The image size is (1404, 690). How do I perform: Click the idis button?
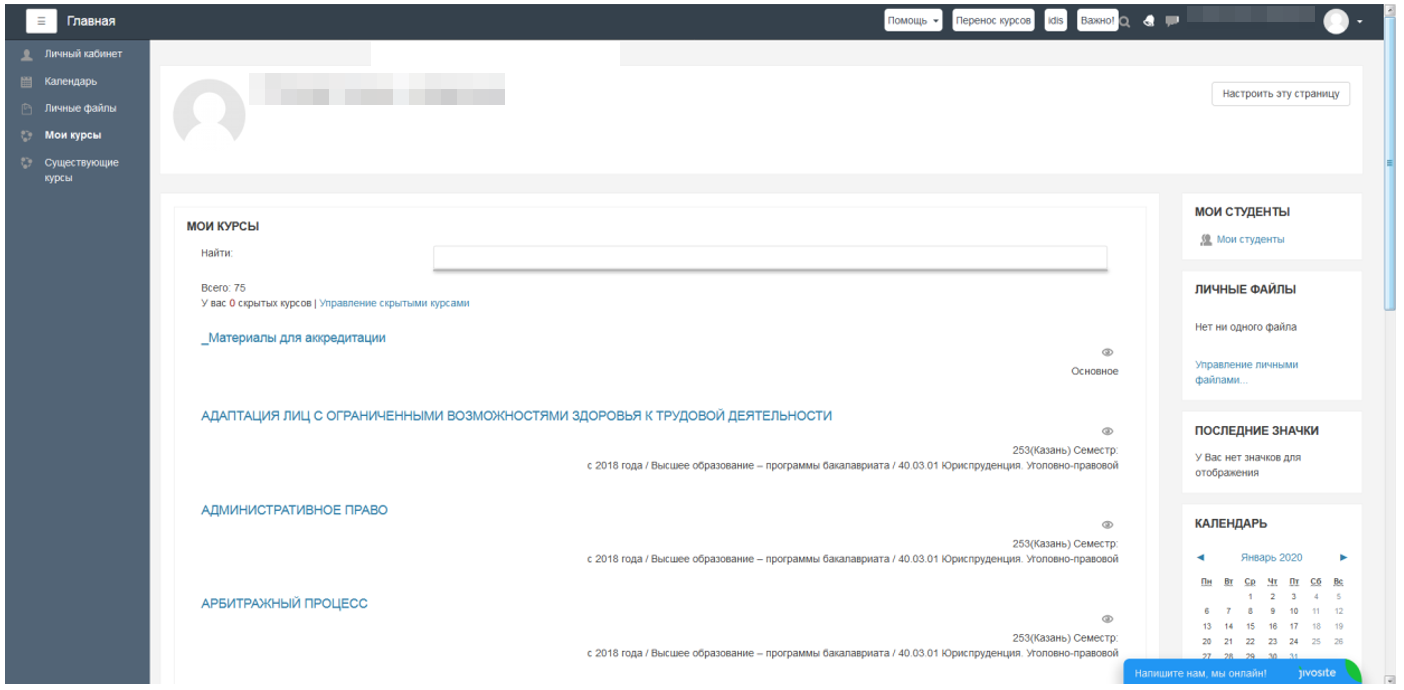pos(1056,21)
